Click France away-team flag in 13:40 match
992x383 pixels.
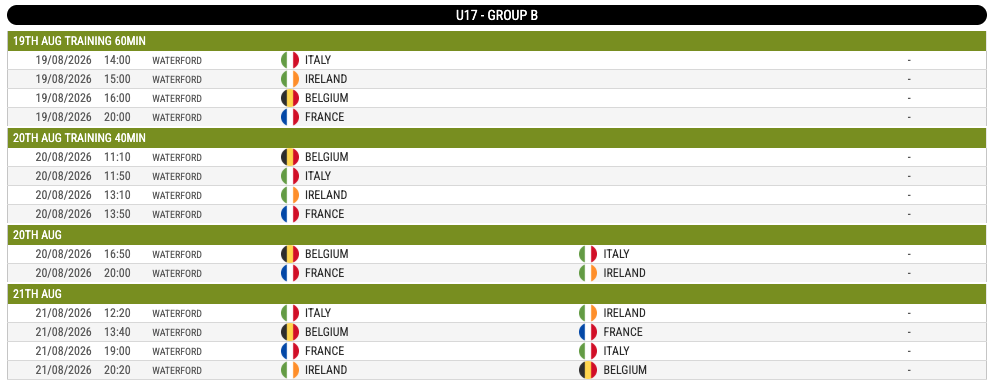pos(588,332)
